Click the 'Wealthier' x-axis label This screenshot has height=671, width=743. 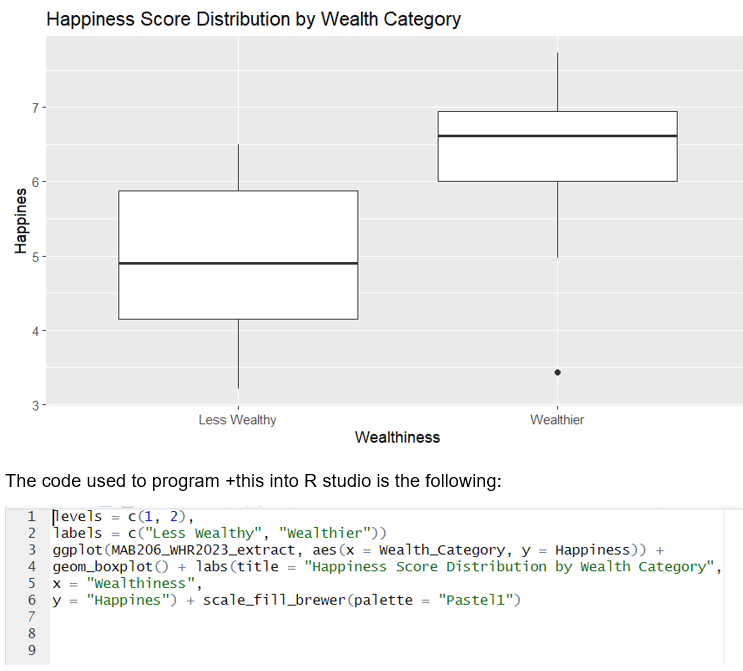tap(557, 420)
